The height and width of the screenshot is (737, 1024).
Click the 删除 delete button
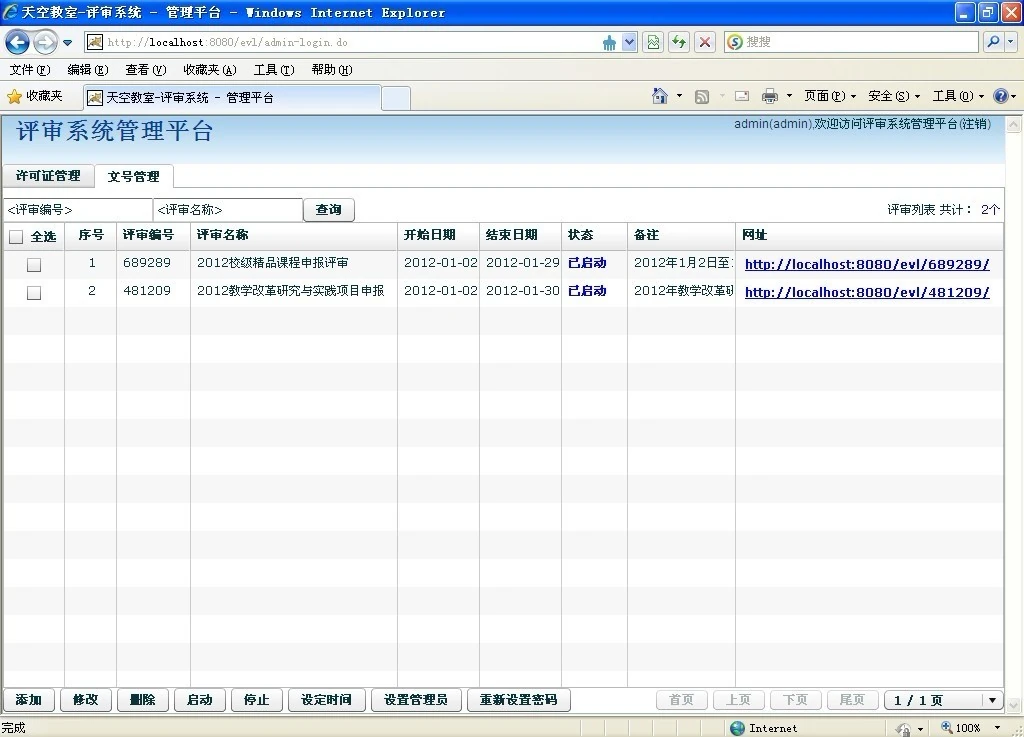143,700
